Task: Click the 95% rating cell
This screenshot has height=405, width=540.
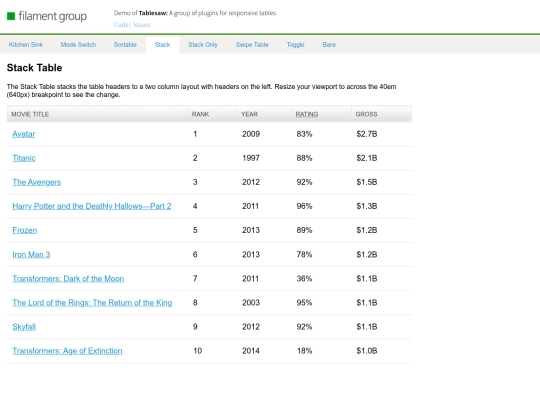Action: coord(304,303)
